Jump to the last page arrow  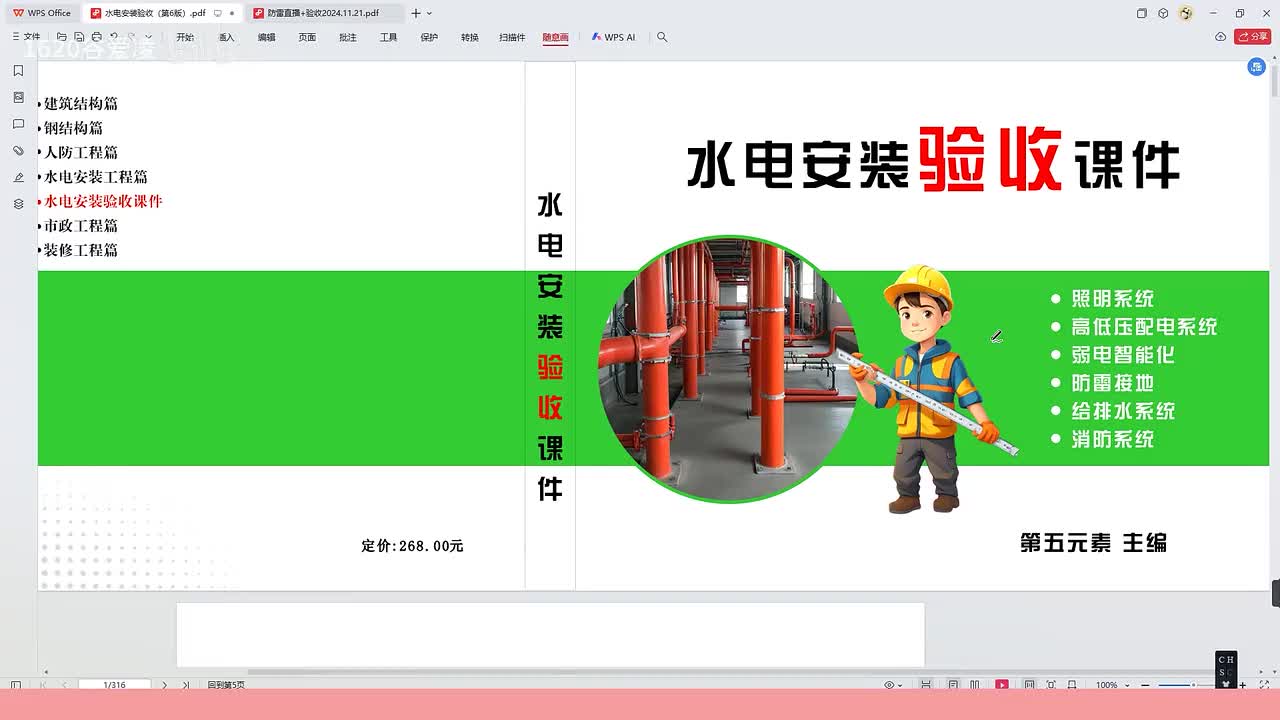tap(186, 685)
